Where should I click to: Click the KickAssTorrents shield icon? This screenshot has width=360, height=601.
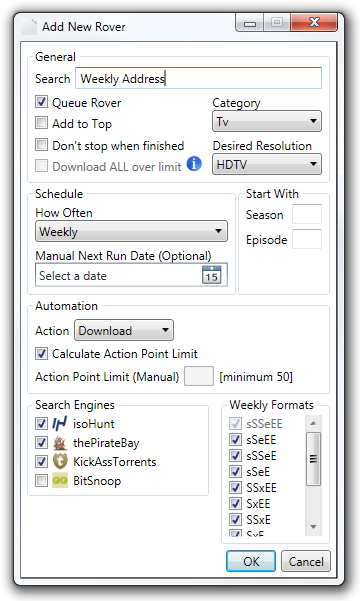(x=60, y=461)
